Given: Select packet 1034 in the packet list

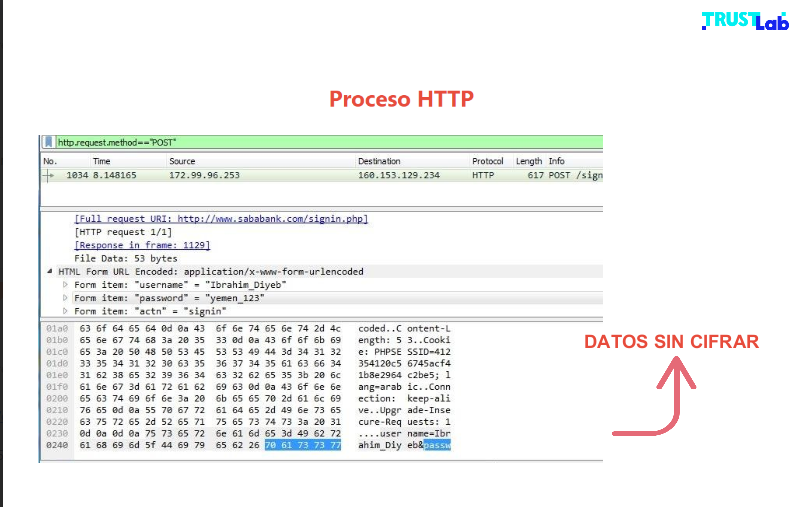Looking at the screenshot, I should (300, 175).
